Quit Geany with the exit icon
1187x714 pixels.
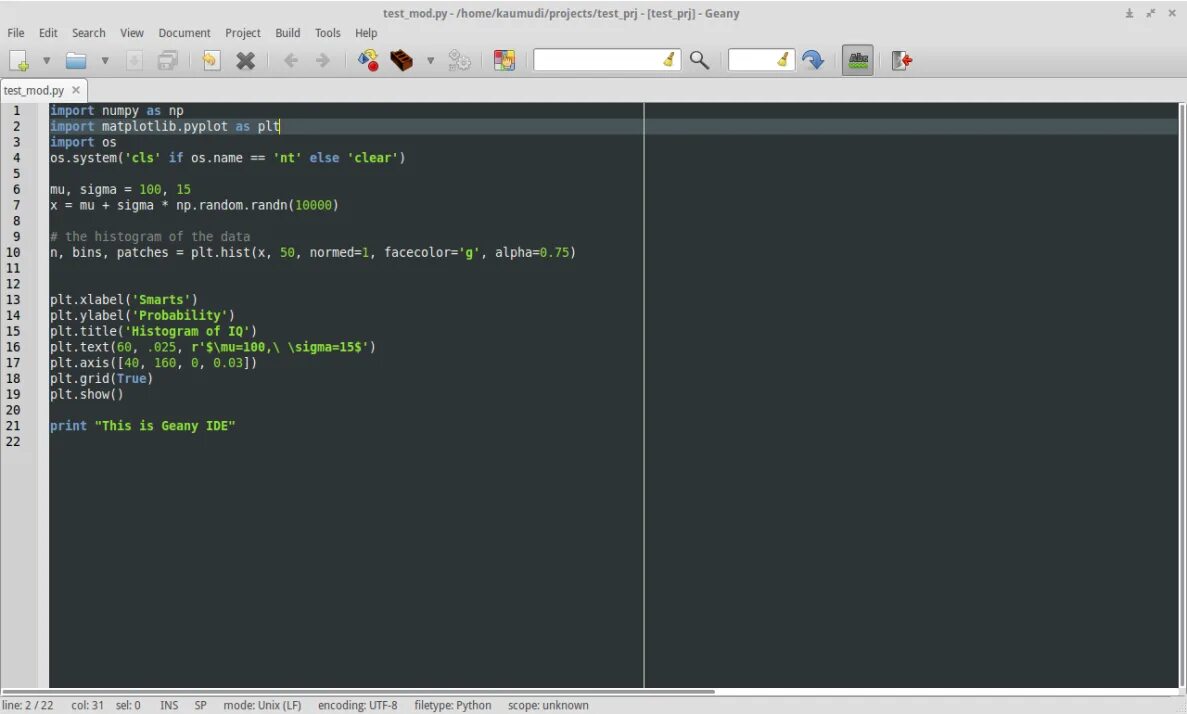(902, 61)
